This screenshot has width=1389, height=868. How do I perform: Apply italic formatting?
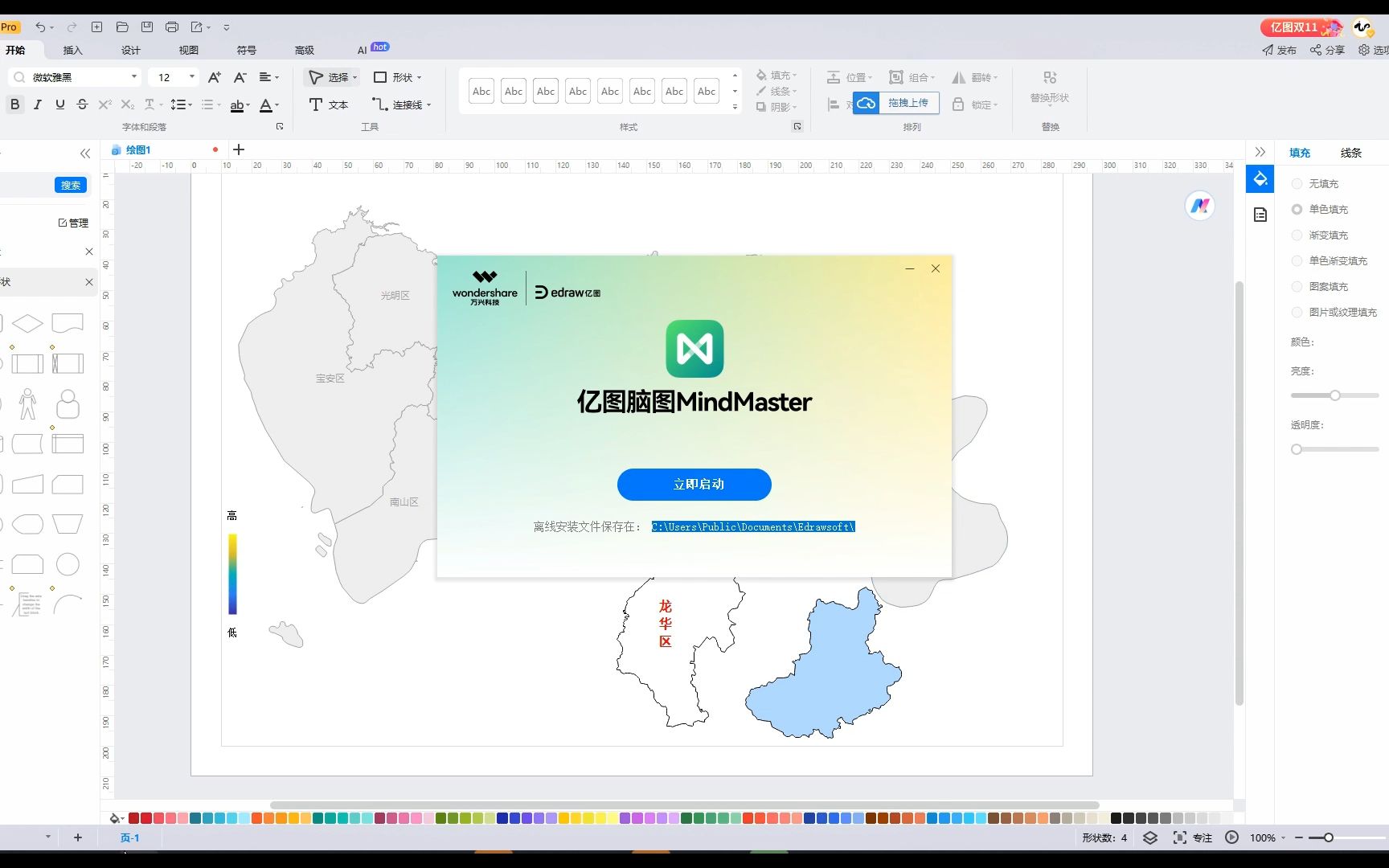tap(37, 104)
